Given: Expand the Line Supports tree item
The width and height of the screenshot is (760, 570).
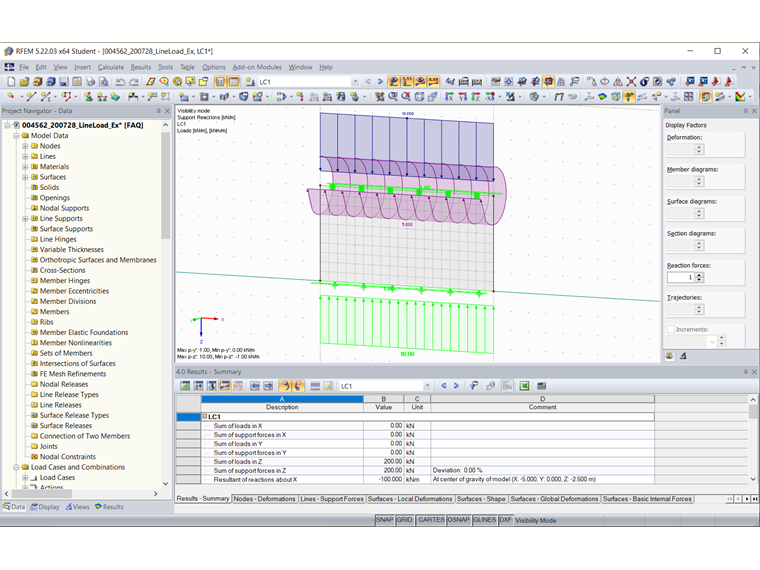Looking at the screenshot, I should [25, 219].
